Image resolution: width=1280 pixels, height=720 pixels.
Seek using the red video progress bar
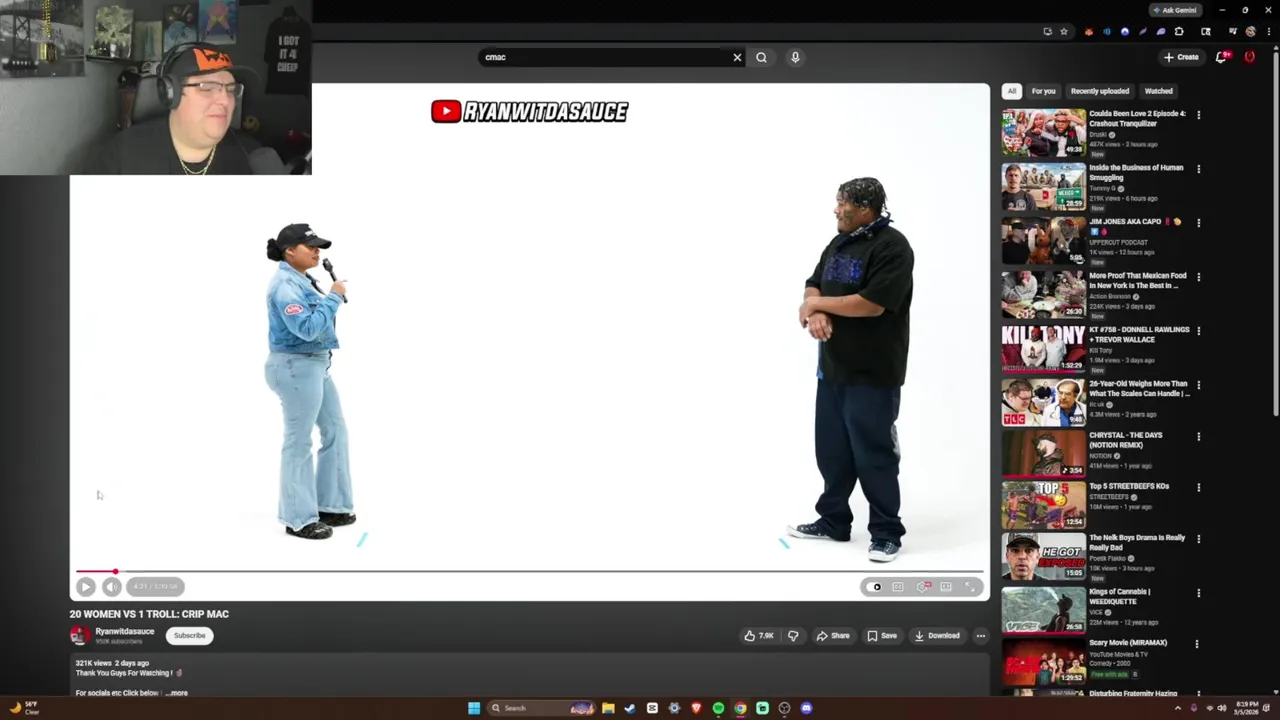(x=530, y=572)
